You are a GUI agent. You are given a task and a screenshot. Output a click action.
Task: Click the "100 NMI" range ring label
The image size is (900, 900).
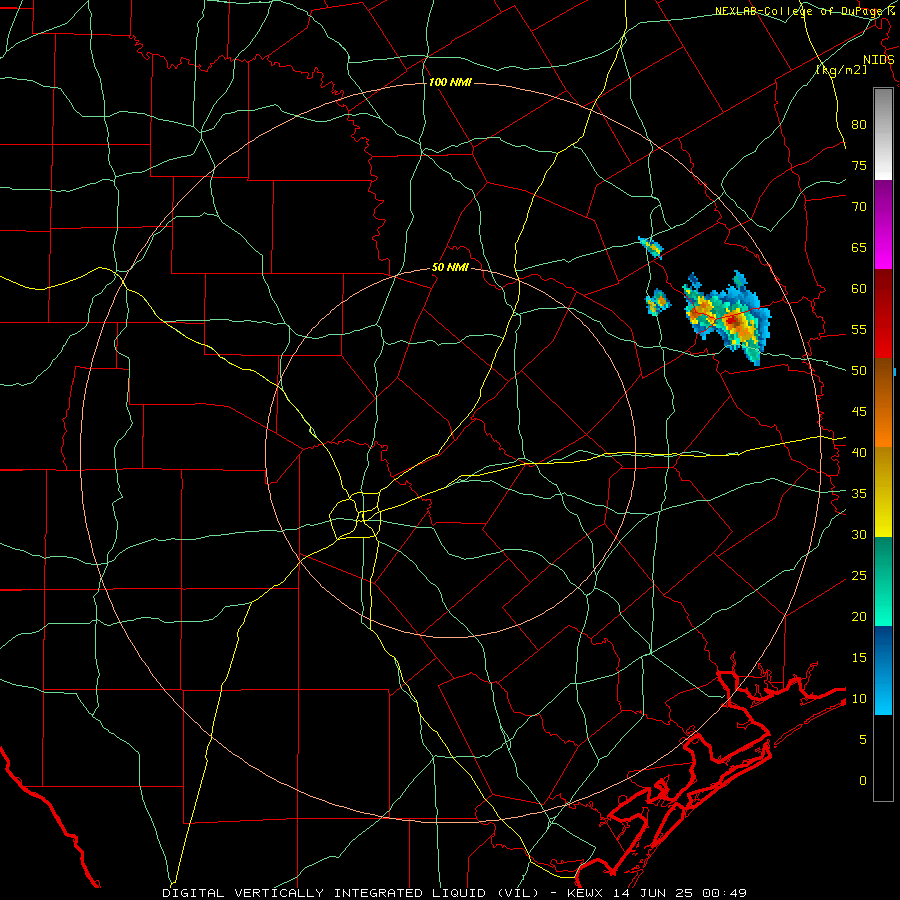pos(450,83)
